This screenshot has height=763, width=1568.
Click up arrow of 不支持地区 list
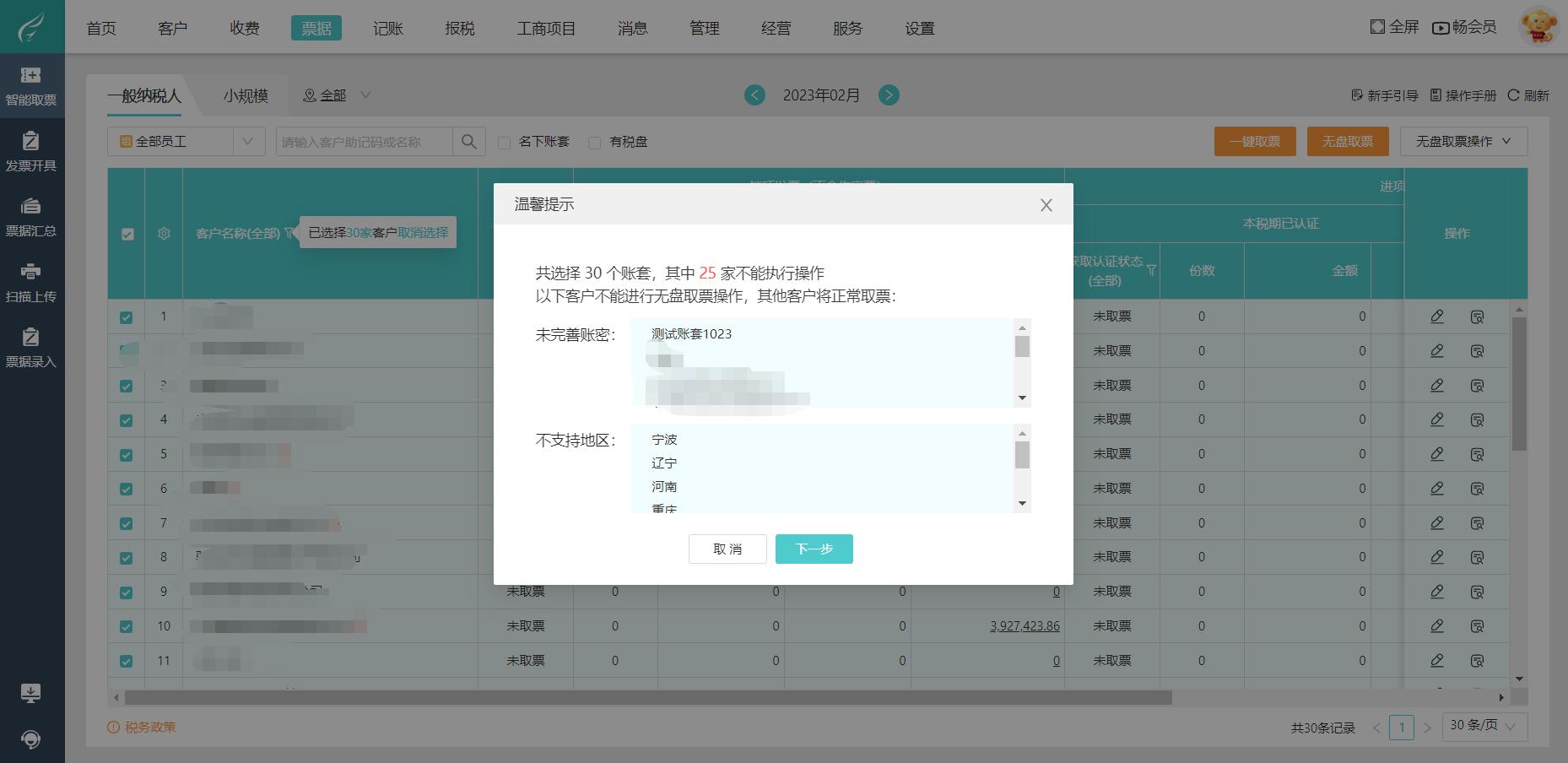click(1022, 433)
